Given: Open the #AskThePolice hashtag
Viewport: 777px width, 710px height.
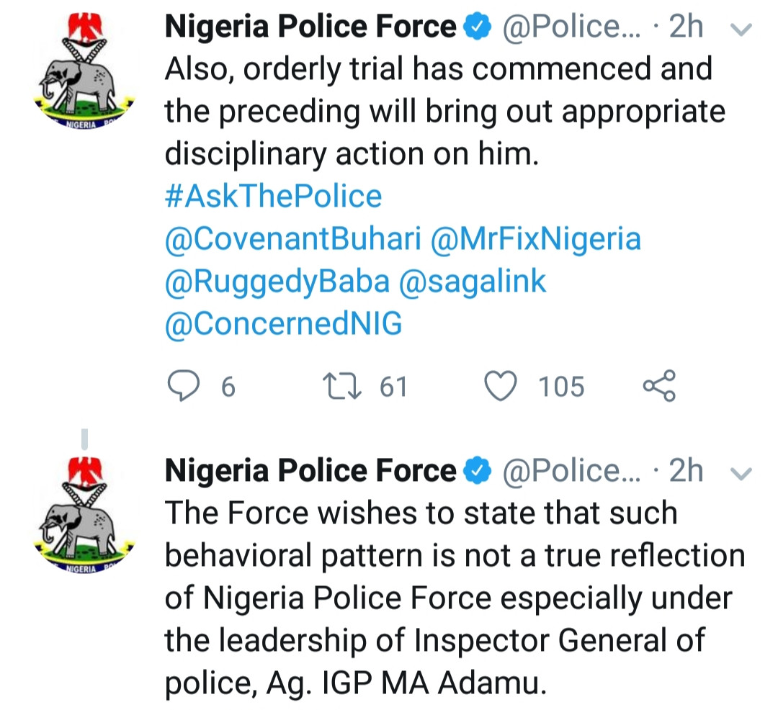Looking at the screenshot, I should pyautogui.click(x=273, y=196).
